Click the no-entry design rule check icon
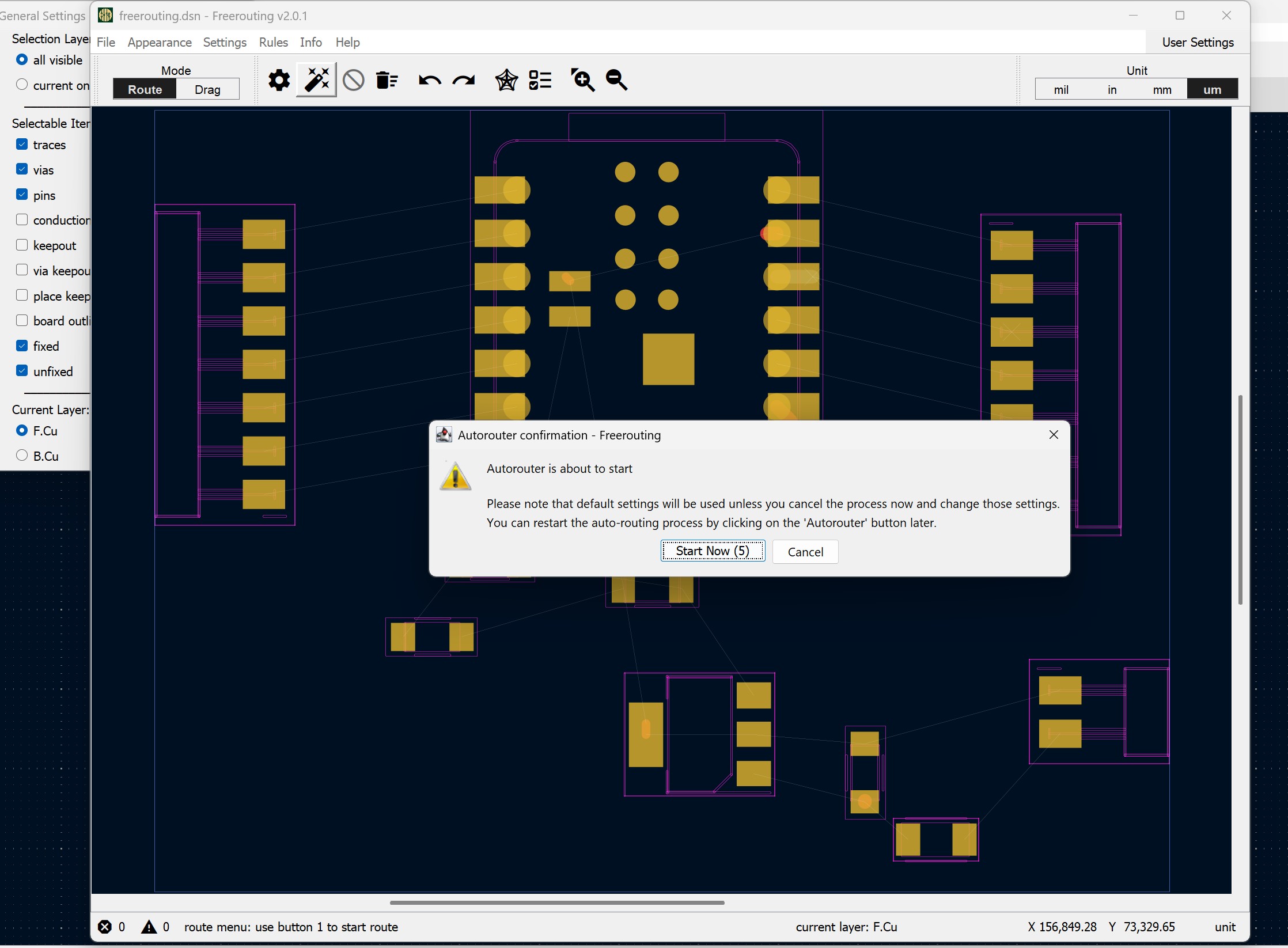The image size is (1288, 948). pyautogui.click(x=353, y=80)
